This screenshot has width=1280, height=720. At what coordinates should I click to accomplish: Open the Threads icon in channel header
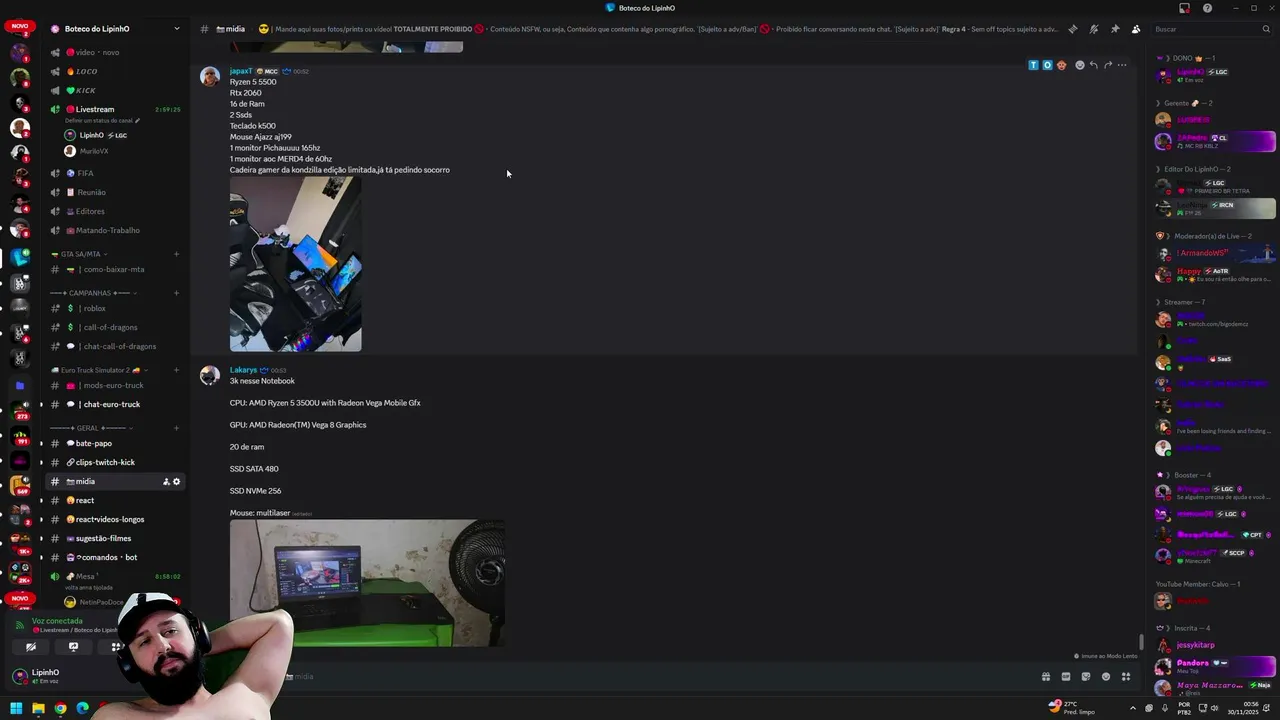click(1073, 29)
